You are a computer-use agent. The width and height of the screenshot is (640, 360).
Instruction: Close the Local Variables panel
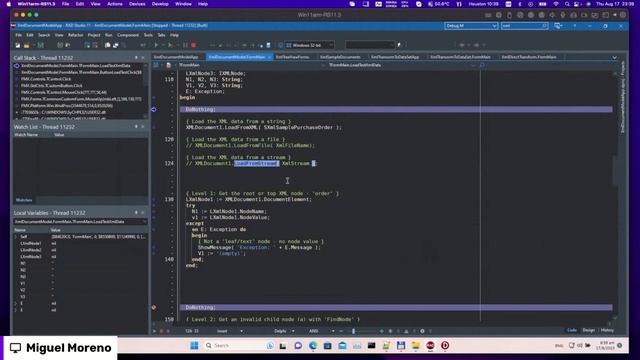click(143, 213)
